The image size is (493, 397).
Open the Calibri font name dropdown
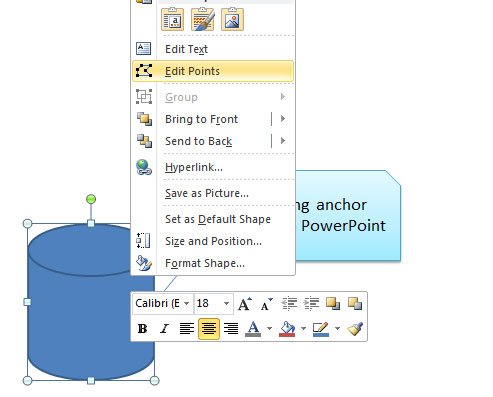(x=163, y=303)
